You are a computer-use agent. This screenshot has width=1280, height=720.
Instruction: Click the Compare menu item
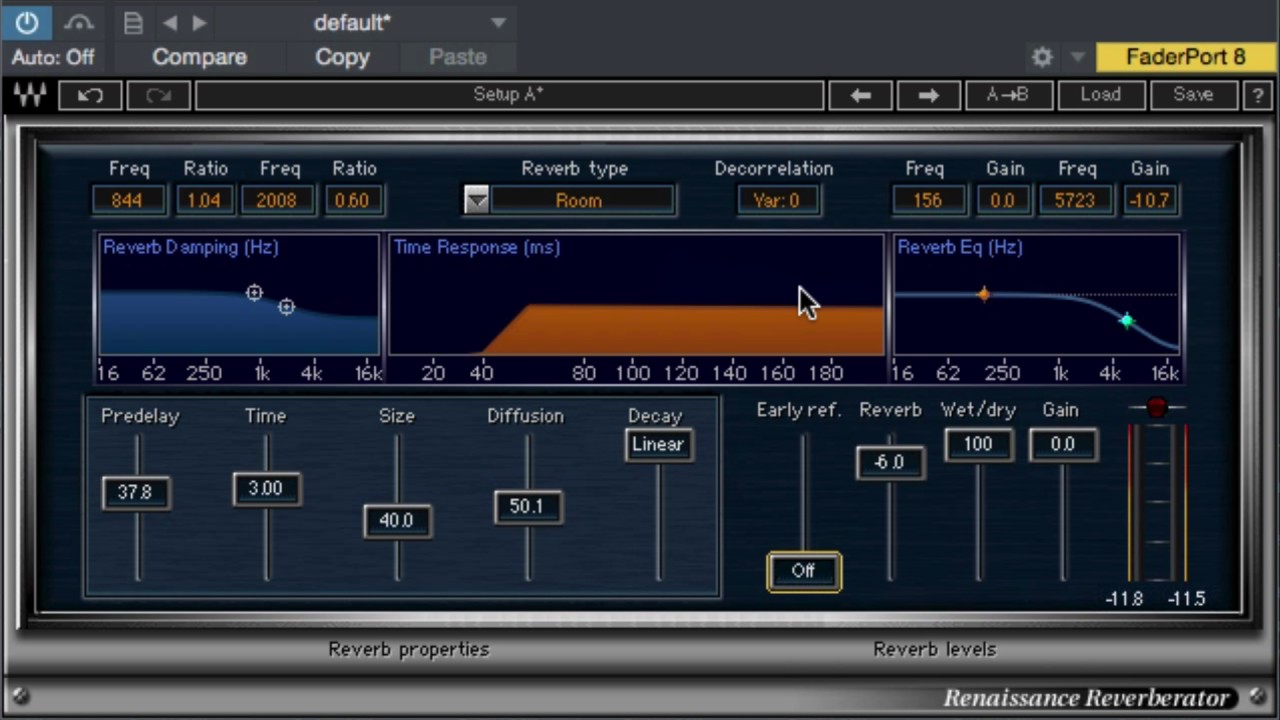pos(199,57)
